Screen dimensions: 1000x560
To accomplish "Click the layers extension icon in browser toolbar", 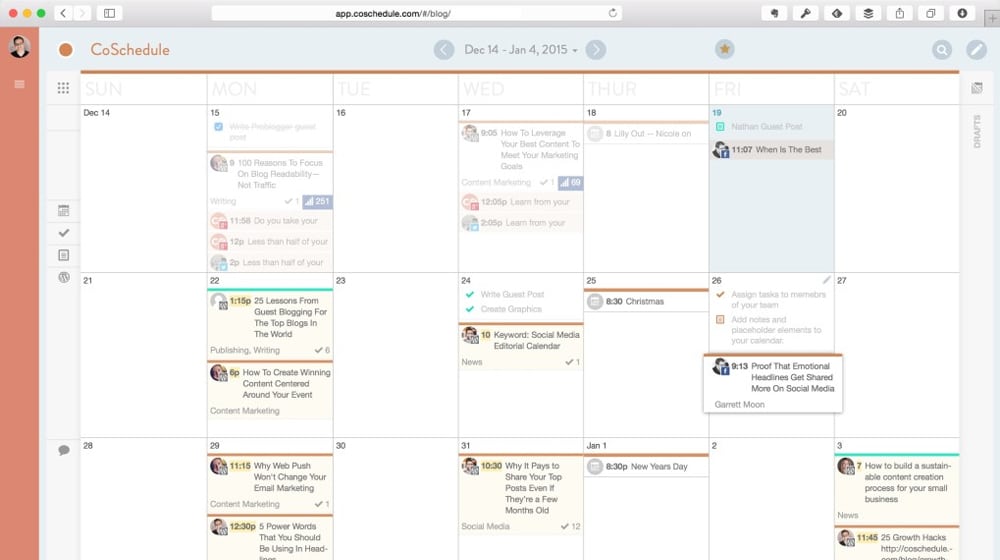I will pos(868,13).
